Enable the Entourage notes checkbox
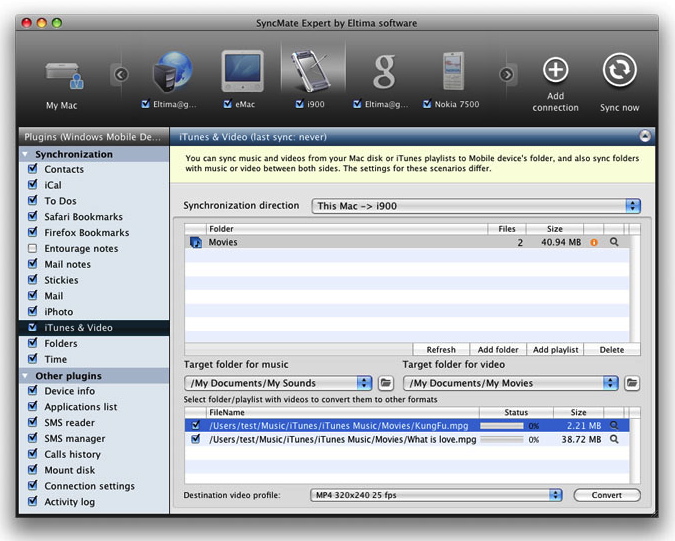Image resolution: width=675 pixels, height=541 pixels. click(x=32, y=248)
